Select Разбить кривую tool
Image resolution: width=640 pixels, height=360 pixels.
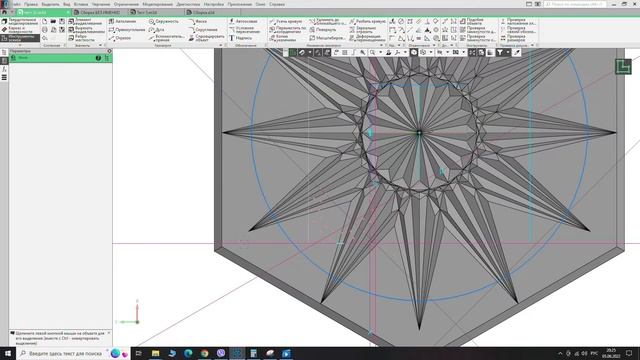pos(368,21)
